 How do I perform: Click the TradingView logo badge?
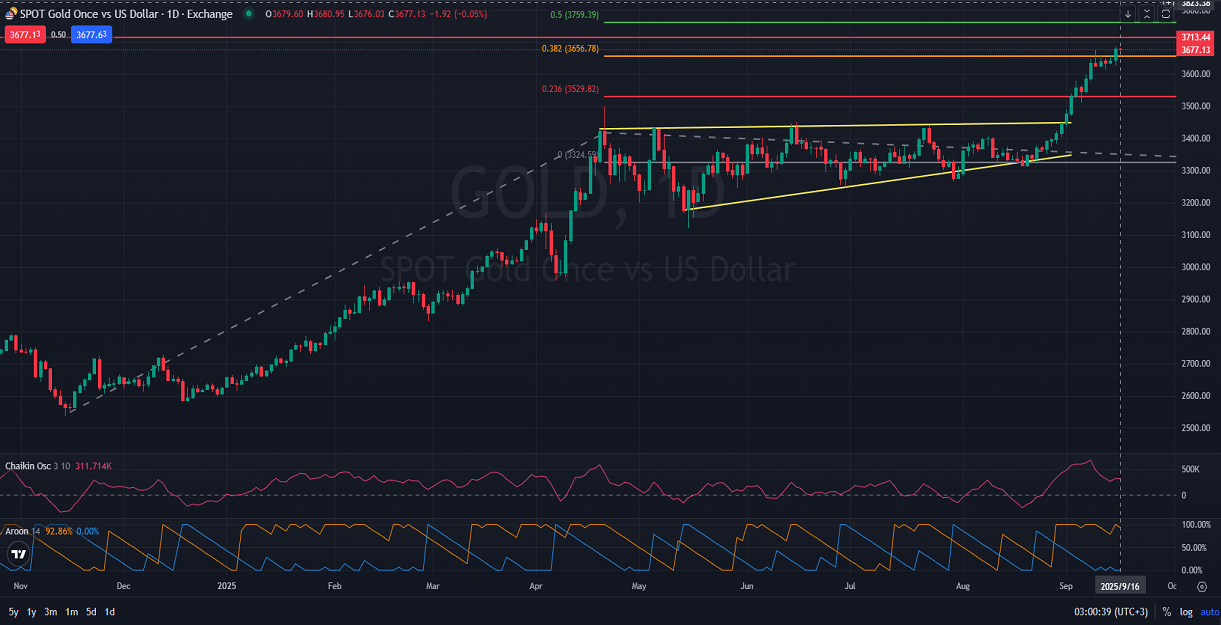17,552
